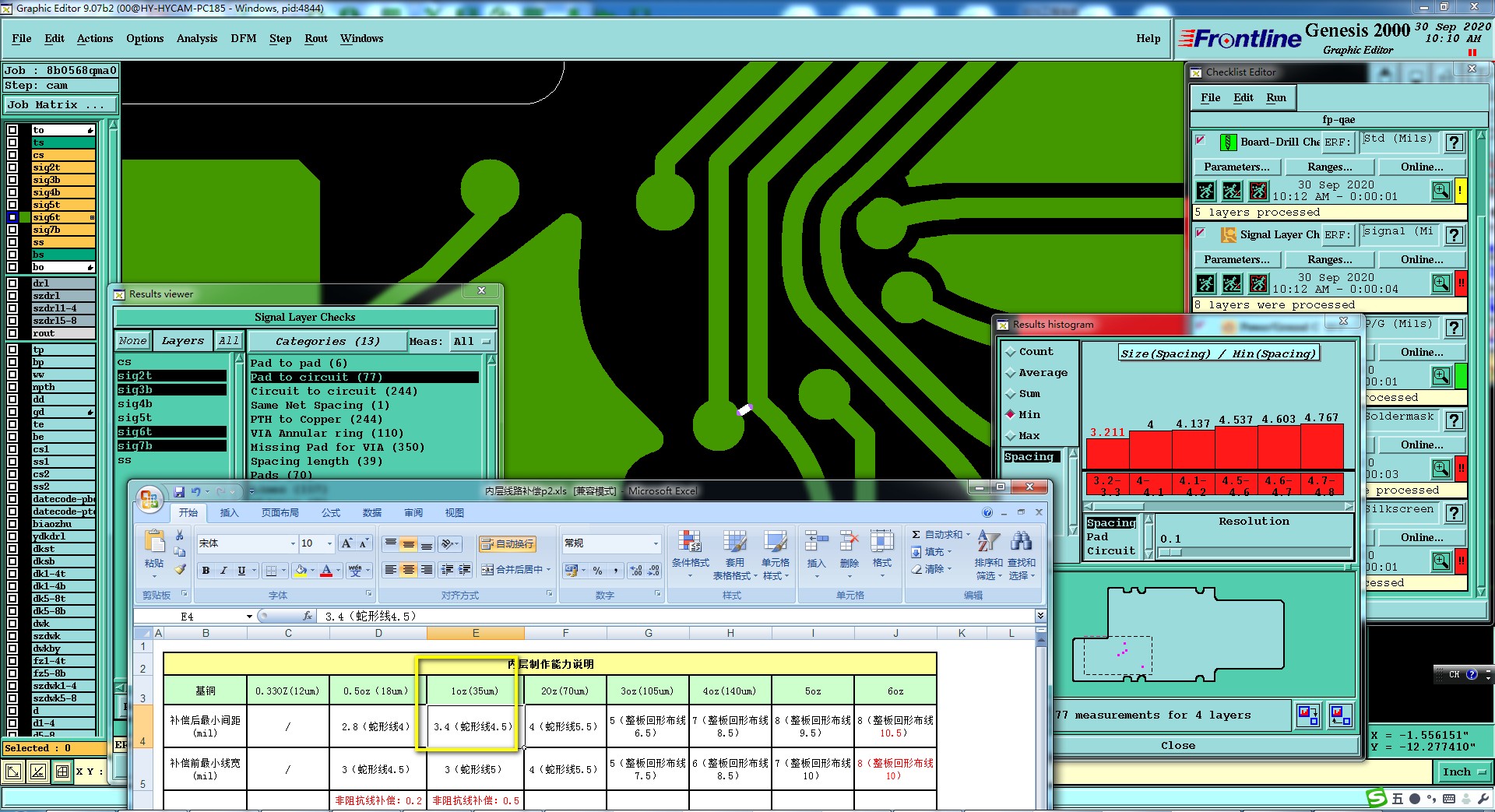Open help for Board-Drill Checks
The width and height of the screenshot is (1495, 812).
(1454, 142)
